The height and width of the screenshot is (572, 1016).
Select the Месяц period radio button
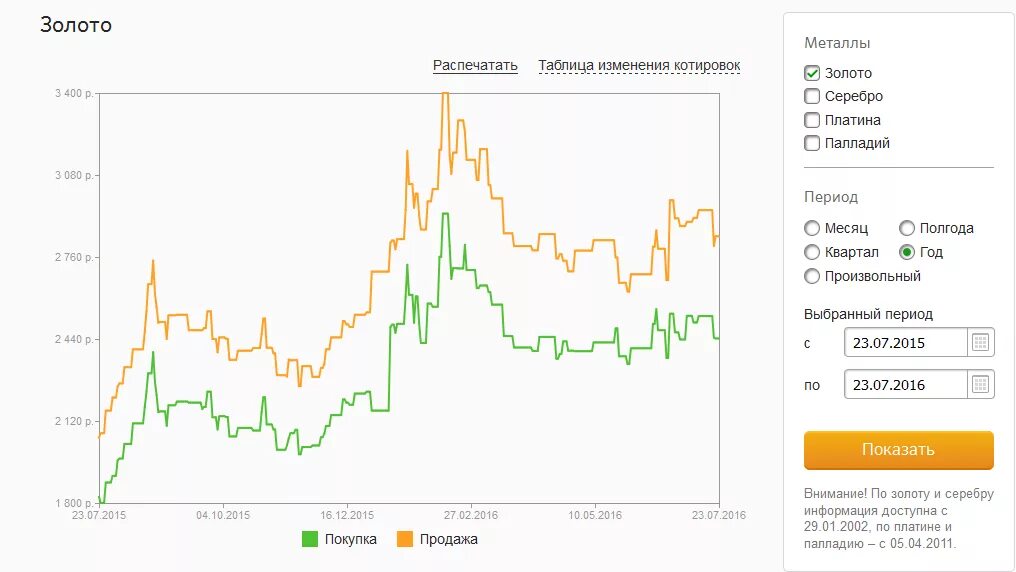pos(812,228)
